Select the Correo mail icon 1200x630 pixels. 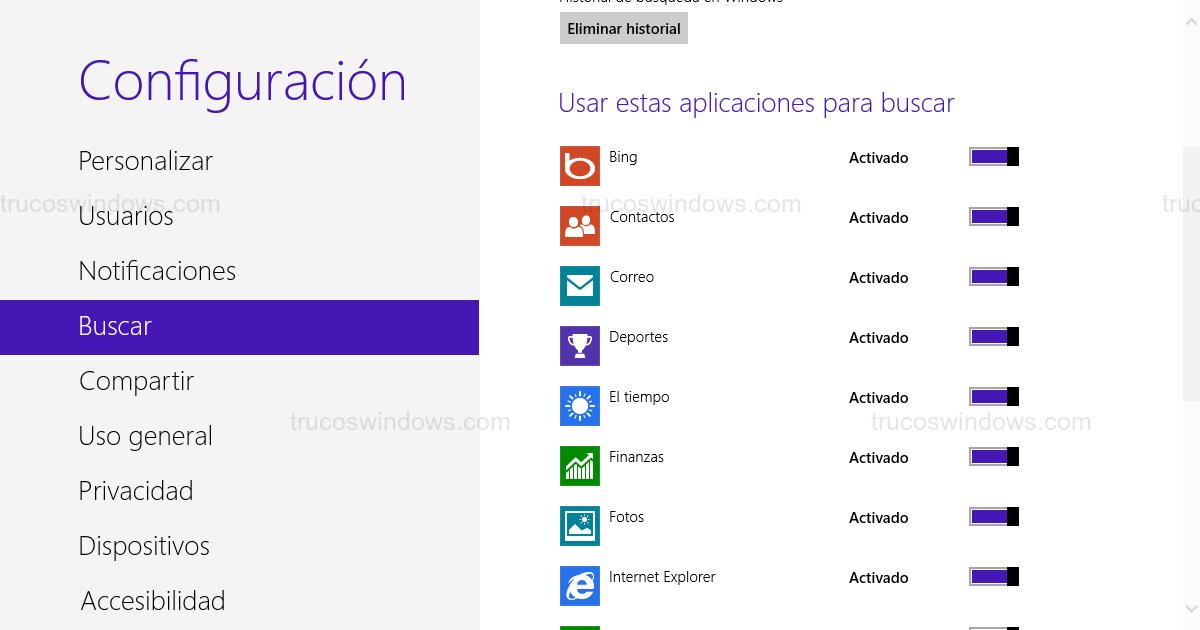580,286
